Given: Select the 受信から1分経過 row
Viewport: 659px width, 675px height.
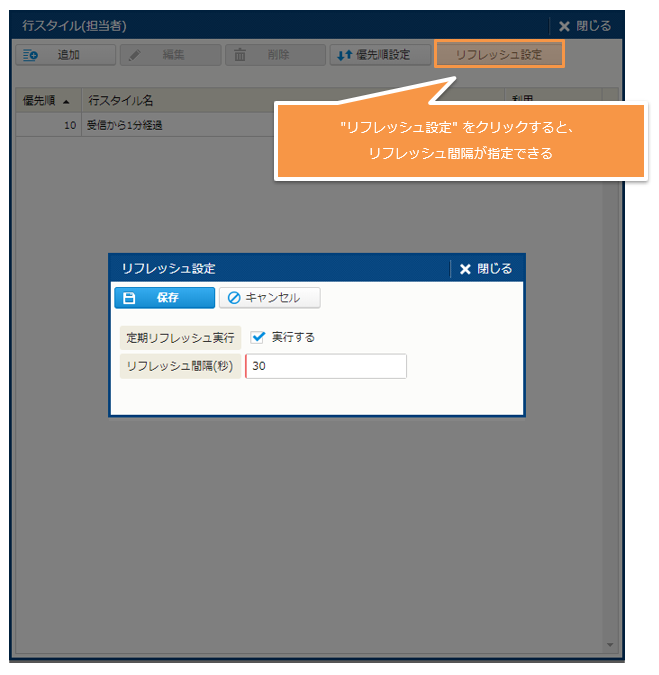Looking at the screenshot, I should 126,126.
